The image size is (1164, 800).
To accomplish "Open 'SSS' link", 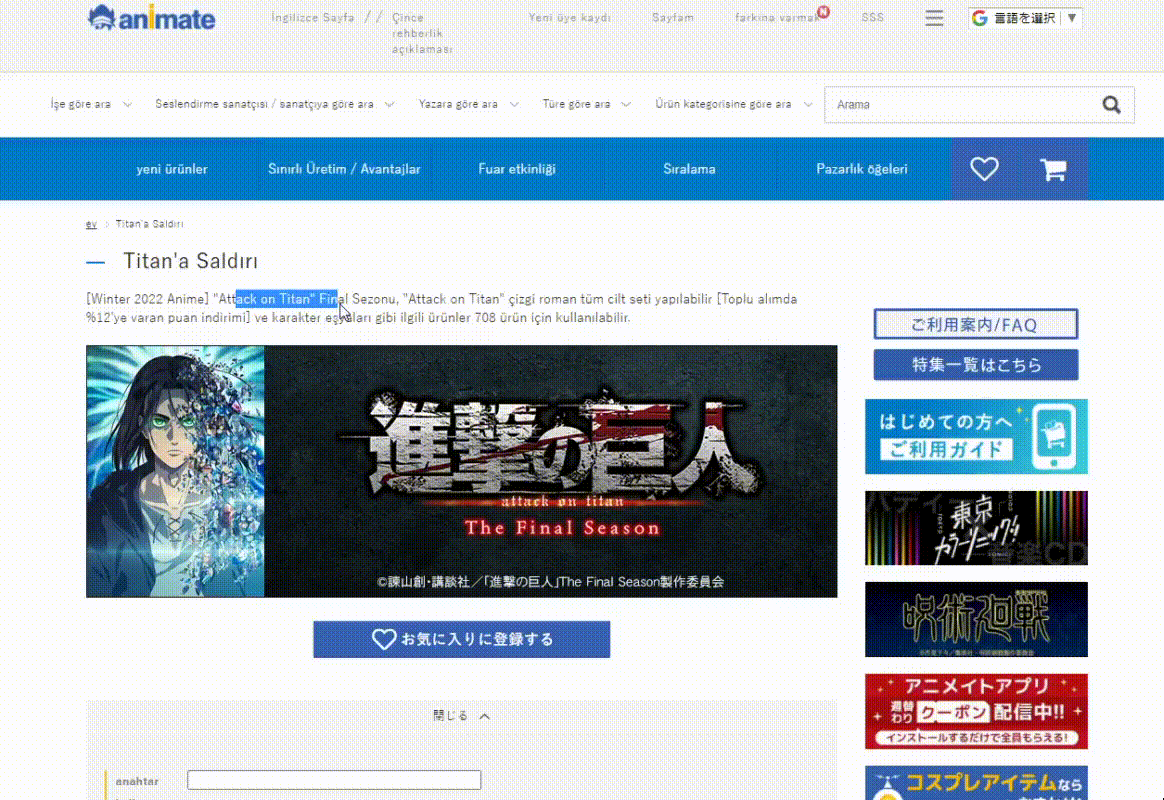I will 872,17.
